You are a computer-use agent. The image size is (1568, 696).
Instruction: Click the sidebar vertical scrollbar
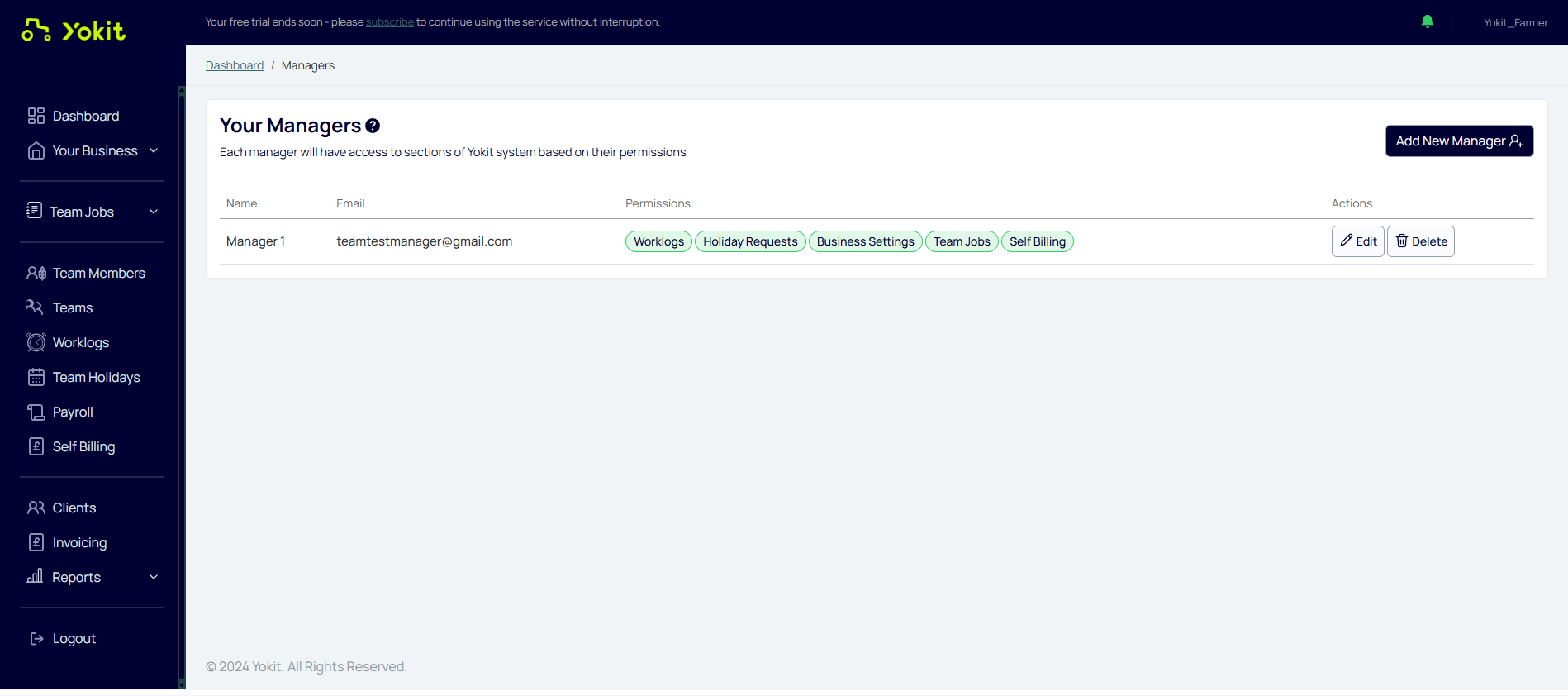click(182, 387)
